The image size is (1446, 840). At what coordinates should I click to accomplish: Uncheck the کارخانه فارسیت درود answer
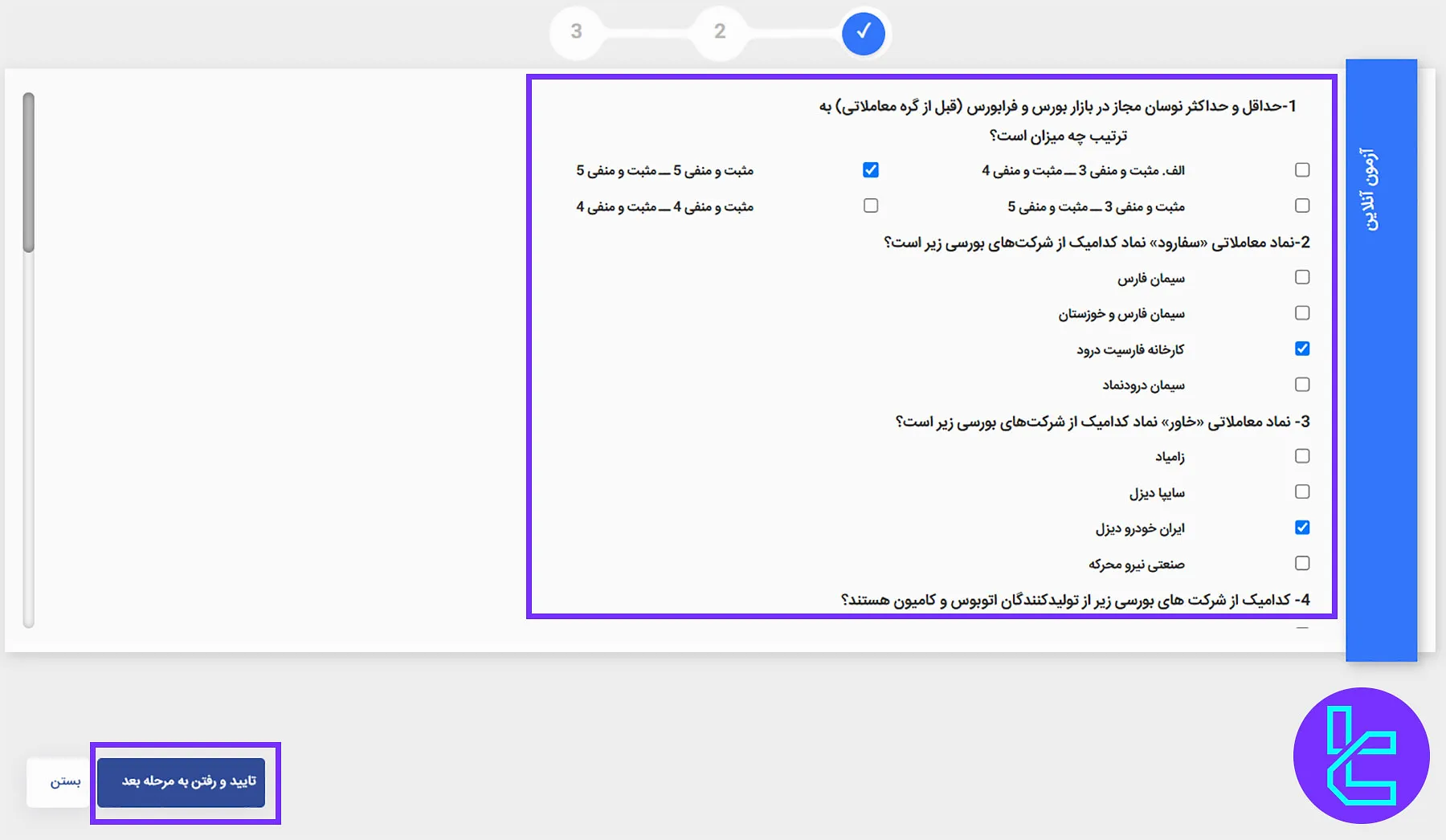(x=1302, y=349)
